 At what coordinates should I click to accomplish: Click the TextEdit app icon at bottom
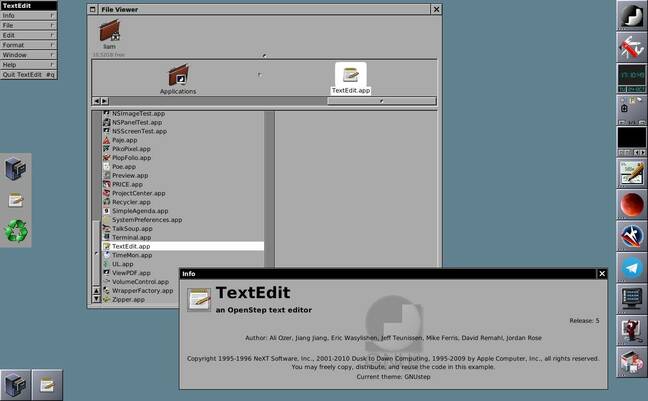click(x=47, y=385)
